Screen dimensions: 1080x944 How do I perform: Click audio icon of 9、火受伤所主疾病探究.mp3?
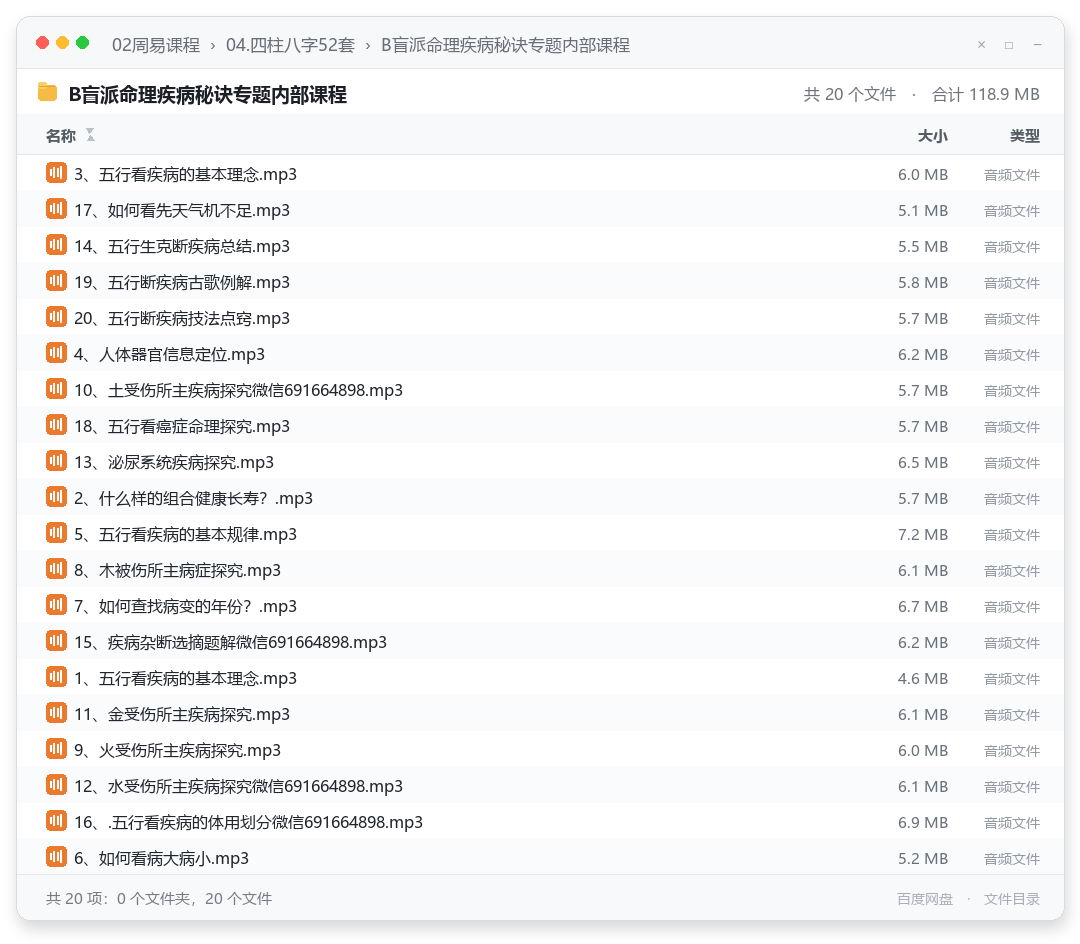click(x=56, y=748)
